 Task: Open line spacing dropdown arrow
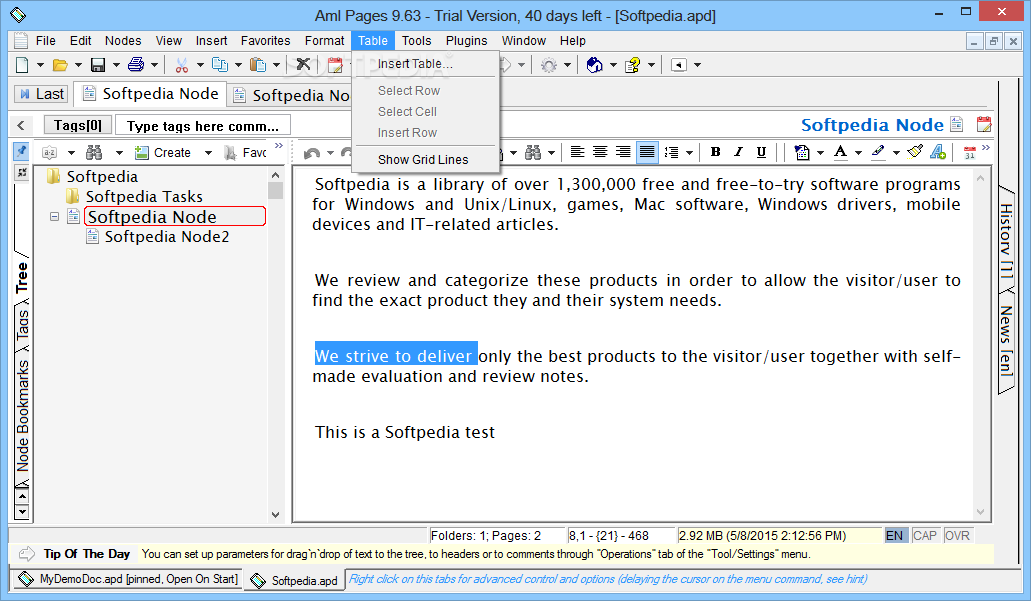689,153
